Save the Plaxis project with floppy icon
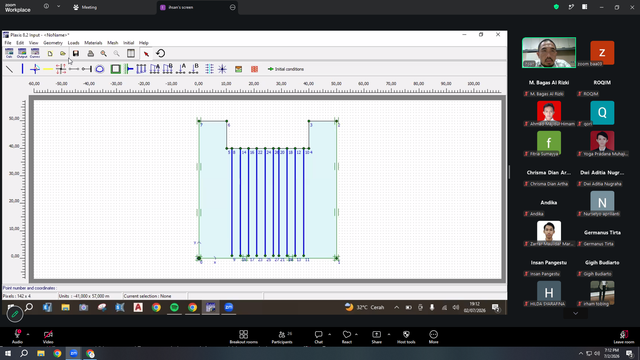Viewport: 640px width, 360px height. (76, 53)
